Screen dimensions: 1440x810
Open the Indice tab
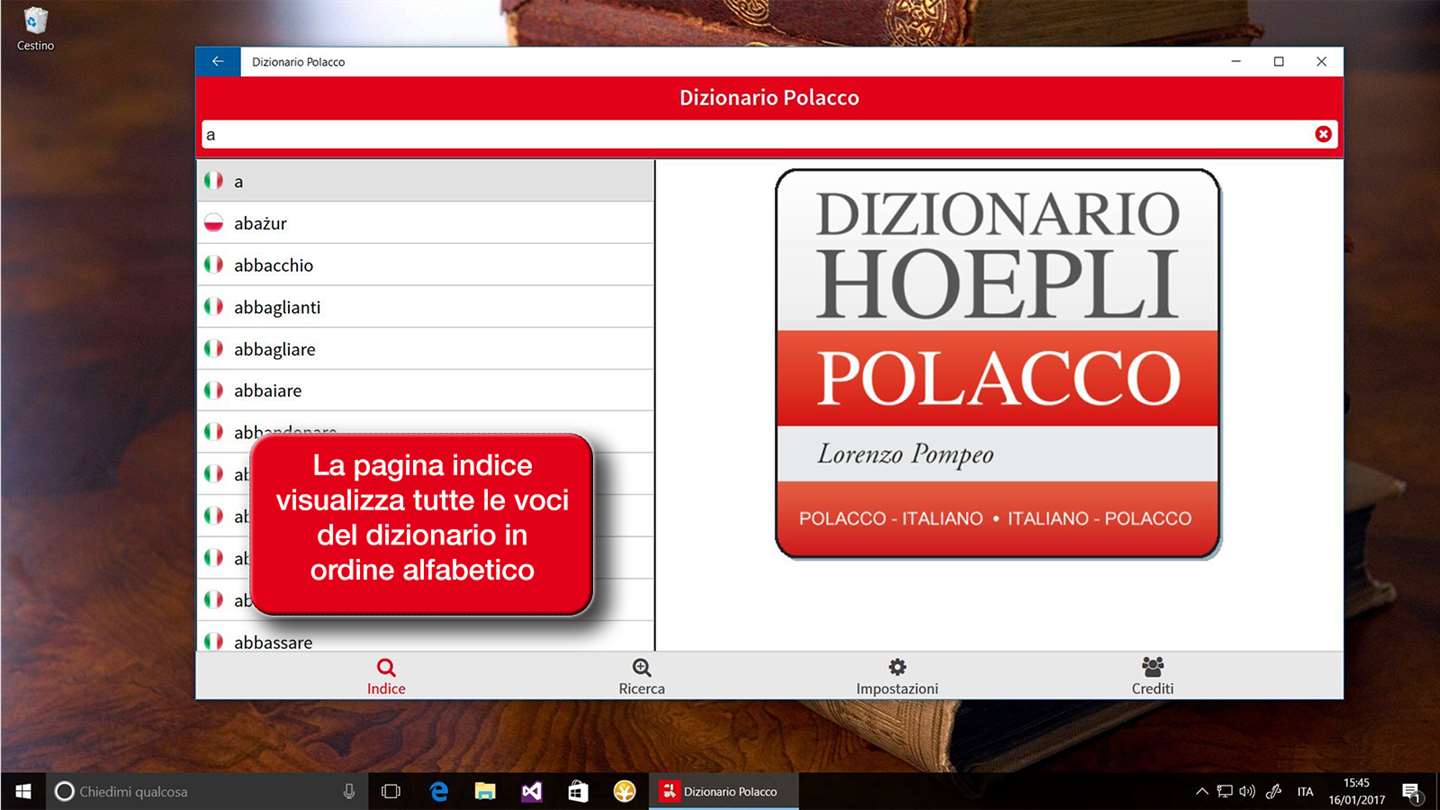coord(386,677)
